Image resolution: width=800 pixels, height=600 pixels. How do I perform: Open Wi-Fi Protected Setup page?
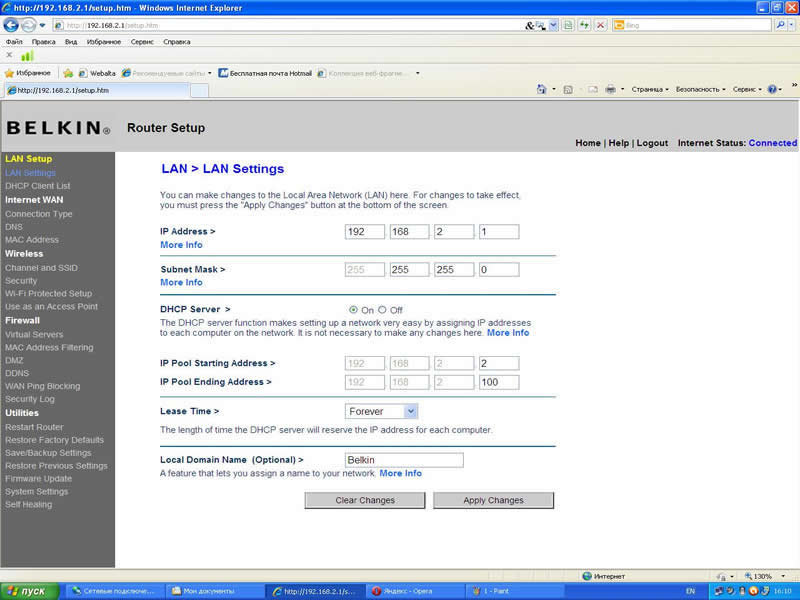[48, 293]
